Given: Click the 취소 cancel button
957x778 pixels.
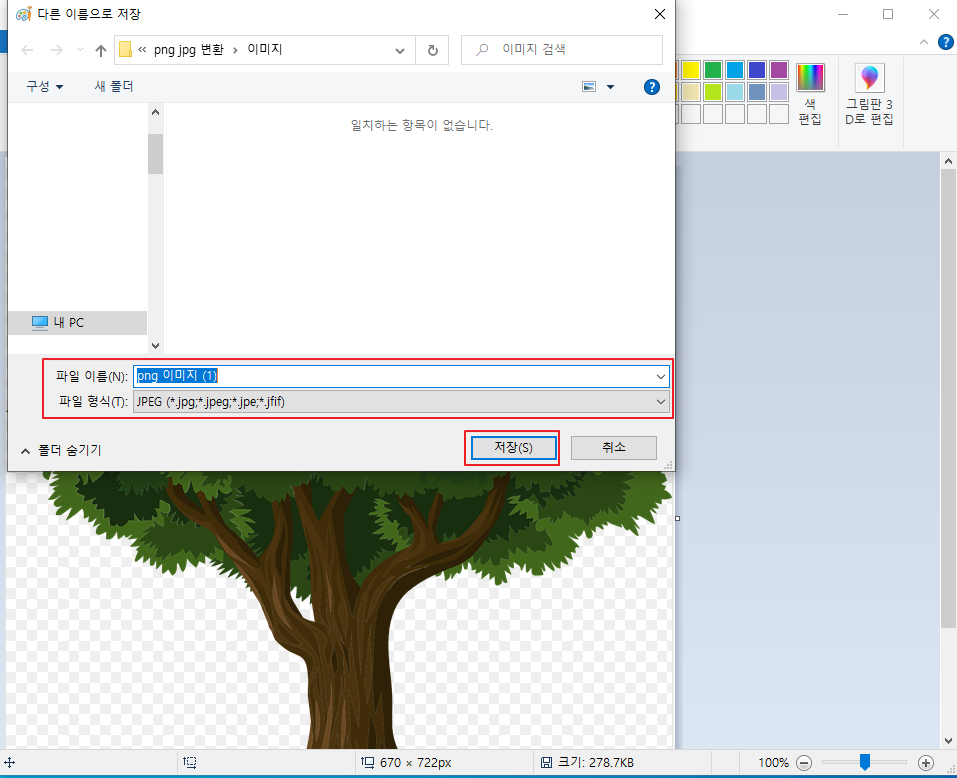Looking at the screenshot, I should [x=613, y=447].
